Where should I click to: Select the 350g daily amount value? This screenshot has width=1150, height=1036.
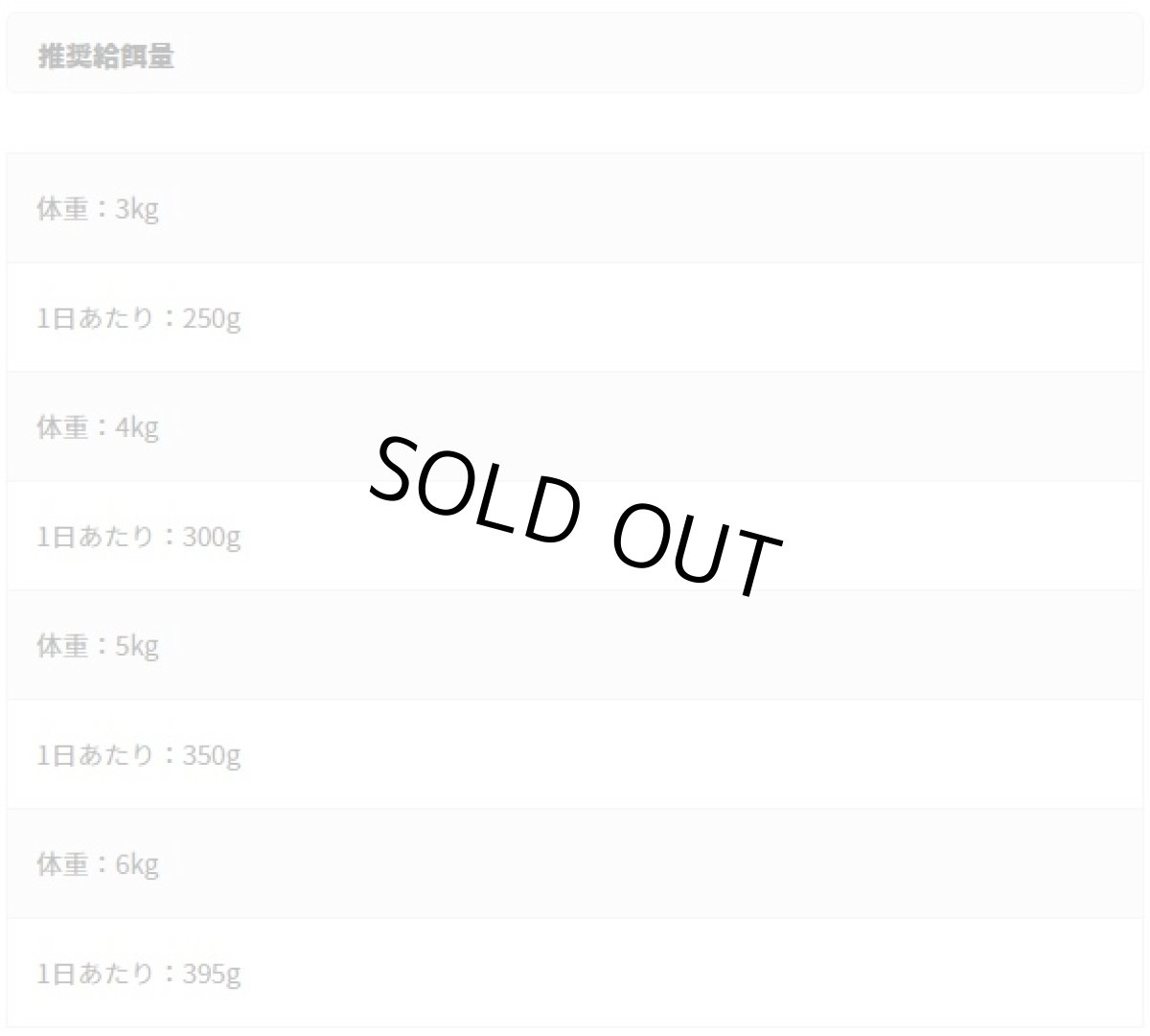[x=212, y=755]
